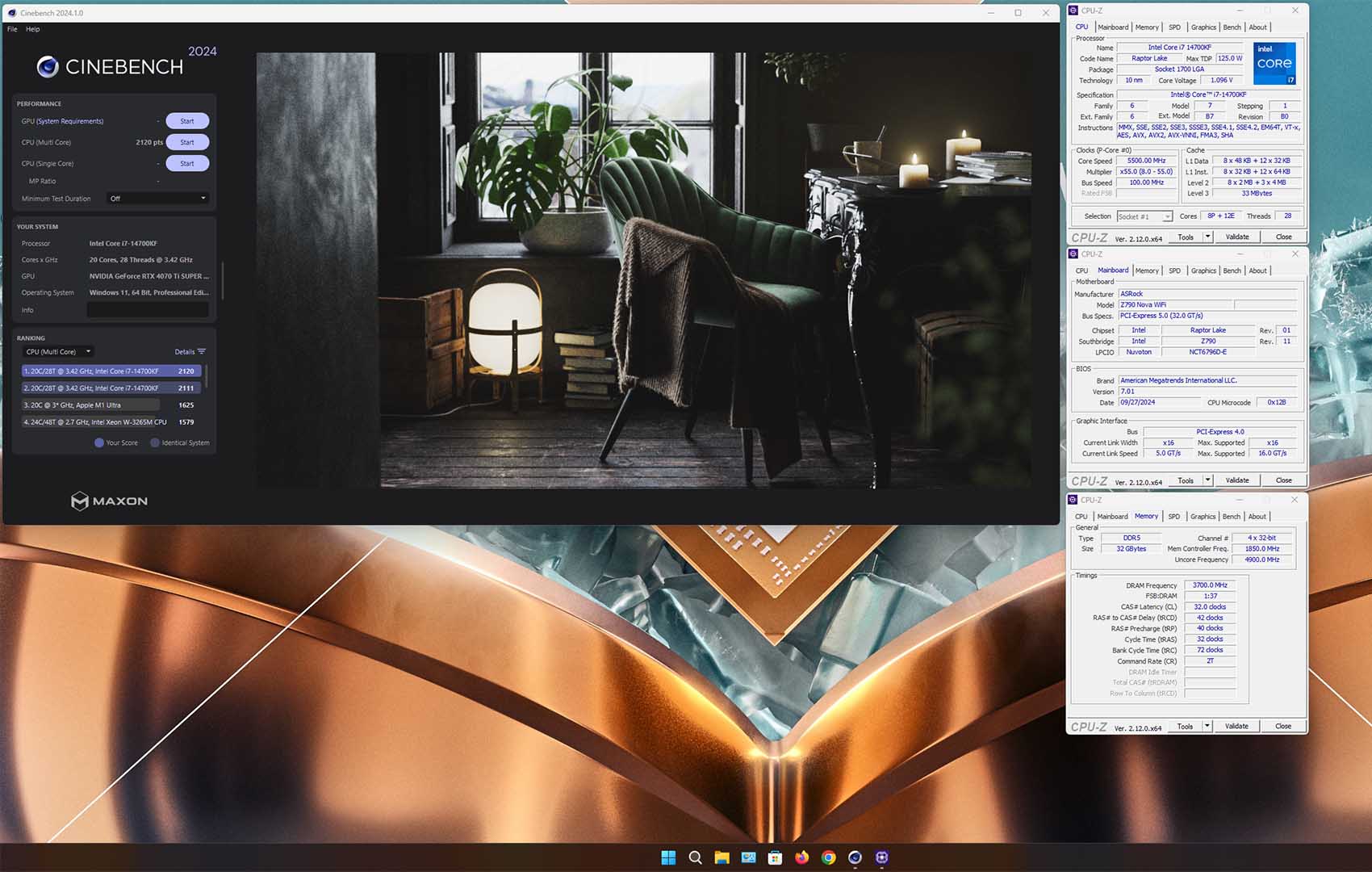Open taskbar Search

click(x=695, y=857)
